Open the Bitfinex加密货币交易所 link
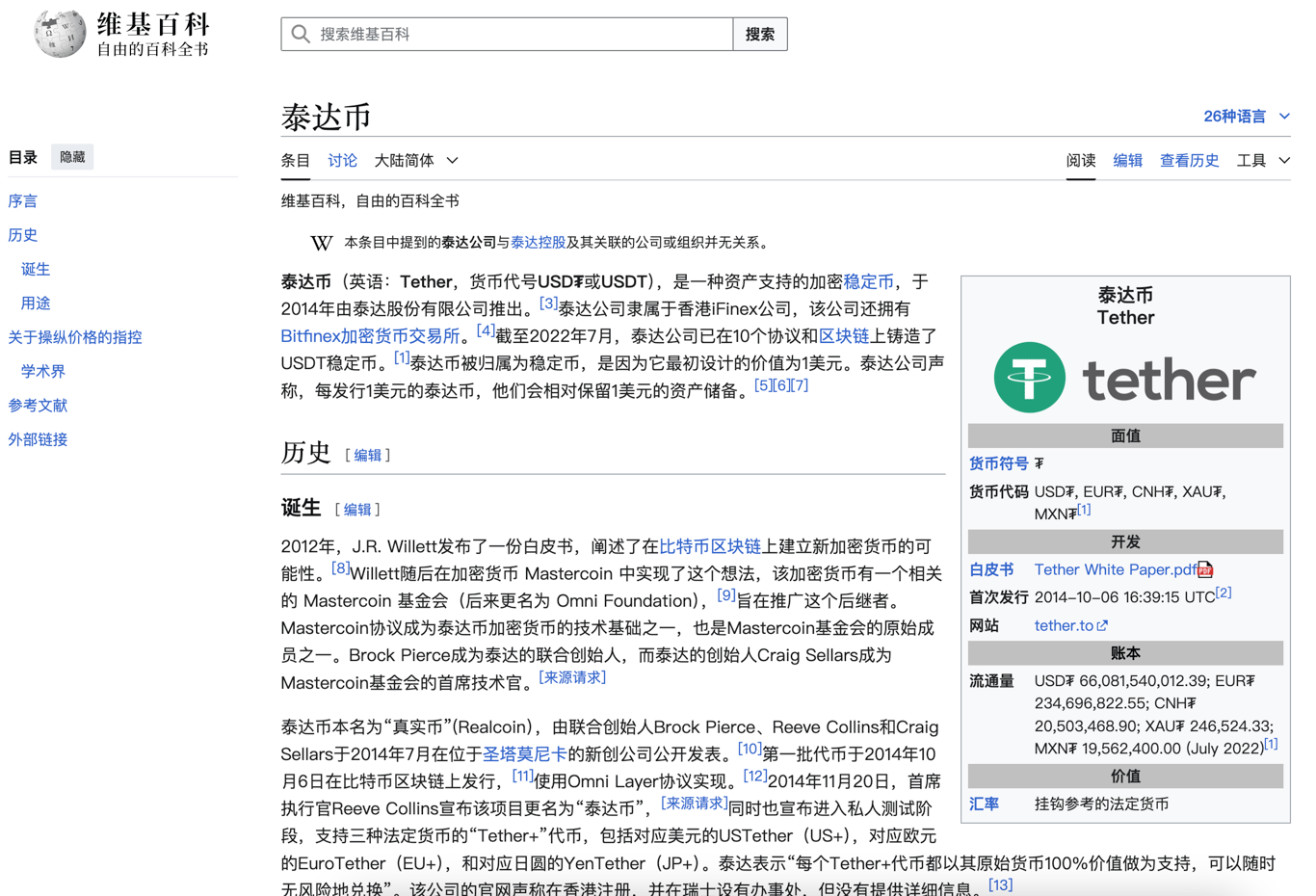This screenshot has width=1316, height=896. click(x=370, y=336)
